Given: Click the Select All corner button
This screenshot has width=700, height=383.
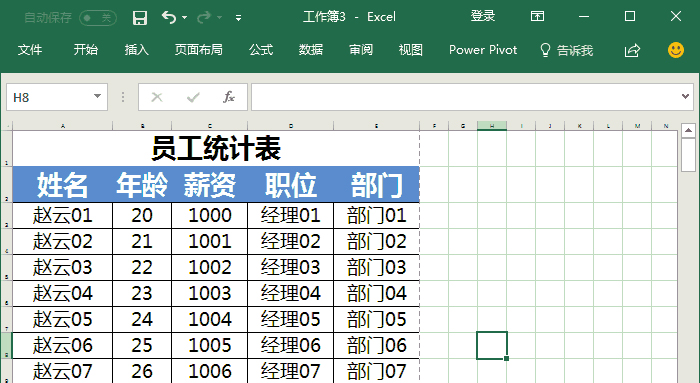Looking at the screenshot, I should tap(6, 126).
